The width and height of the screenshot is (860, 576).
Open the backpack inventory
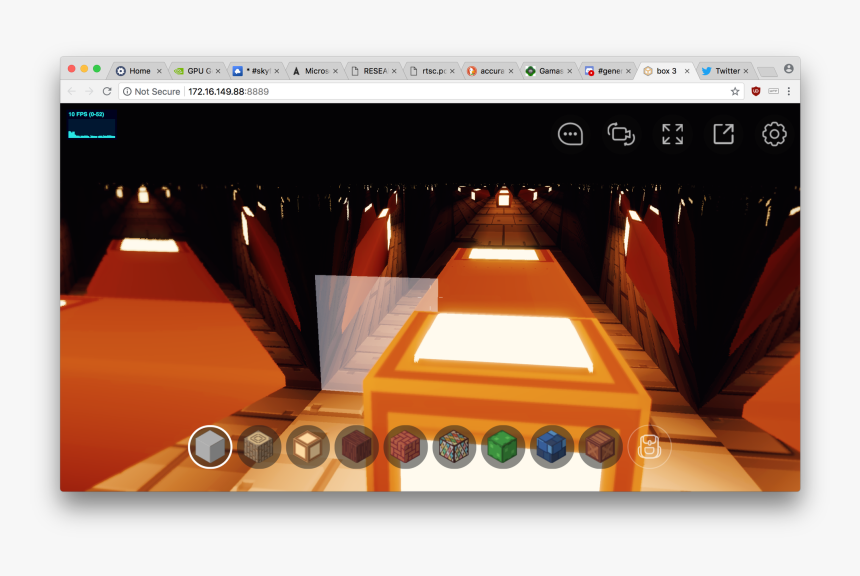click(649, 447)
